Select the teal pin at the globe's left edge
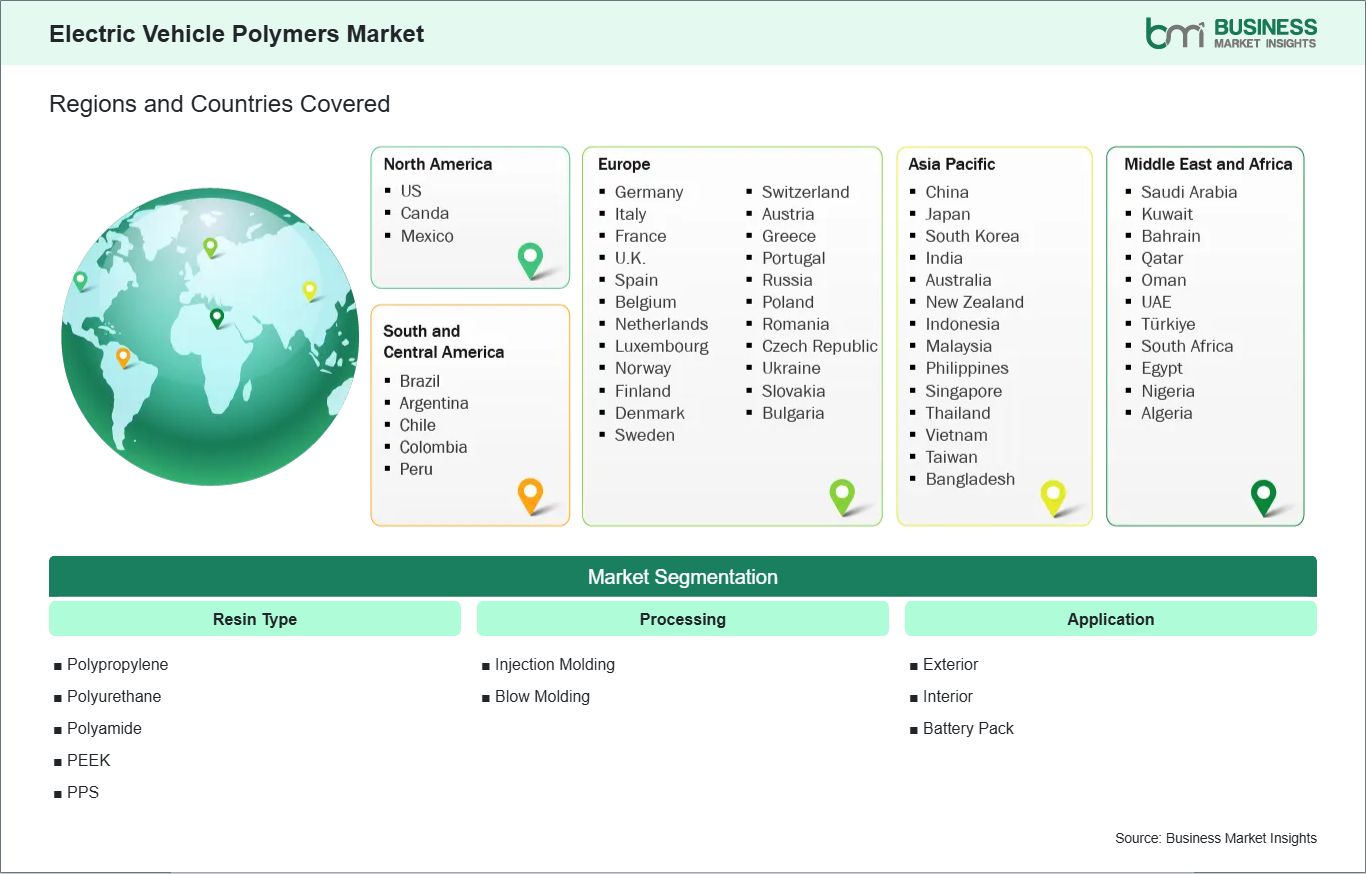This screenshot has width=1366, height=874. tap(80, 281)
